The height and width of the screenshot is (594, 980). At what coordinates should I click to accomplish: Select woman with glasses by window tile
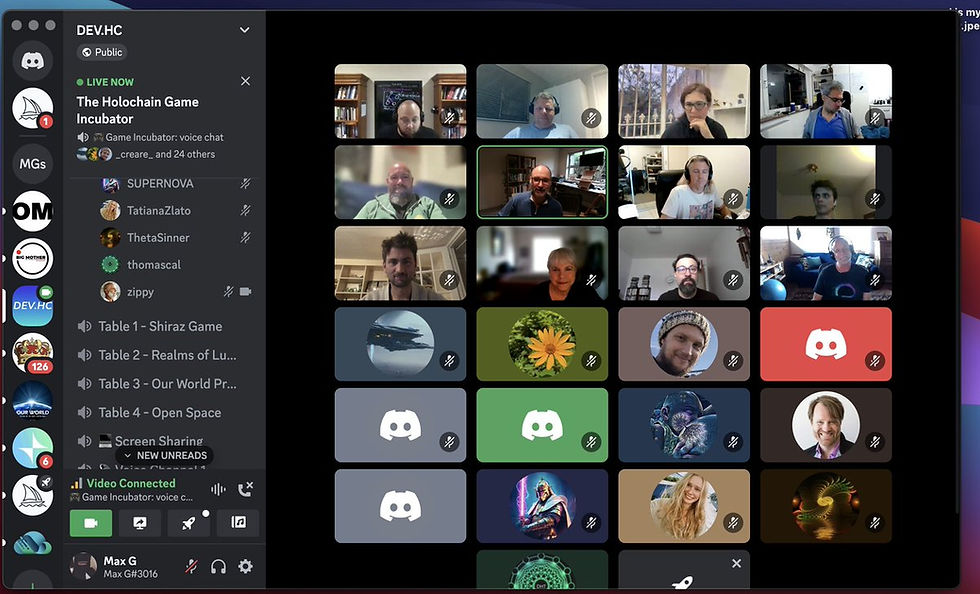click(684, 101)
